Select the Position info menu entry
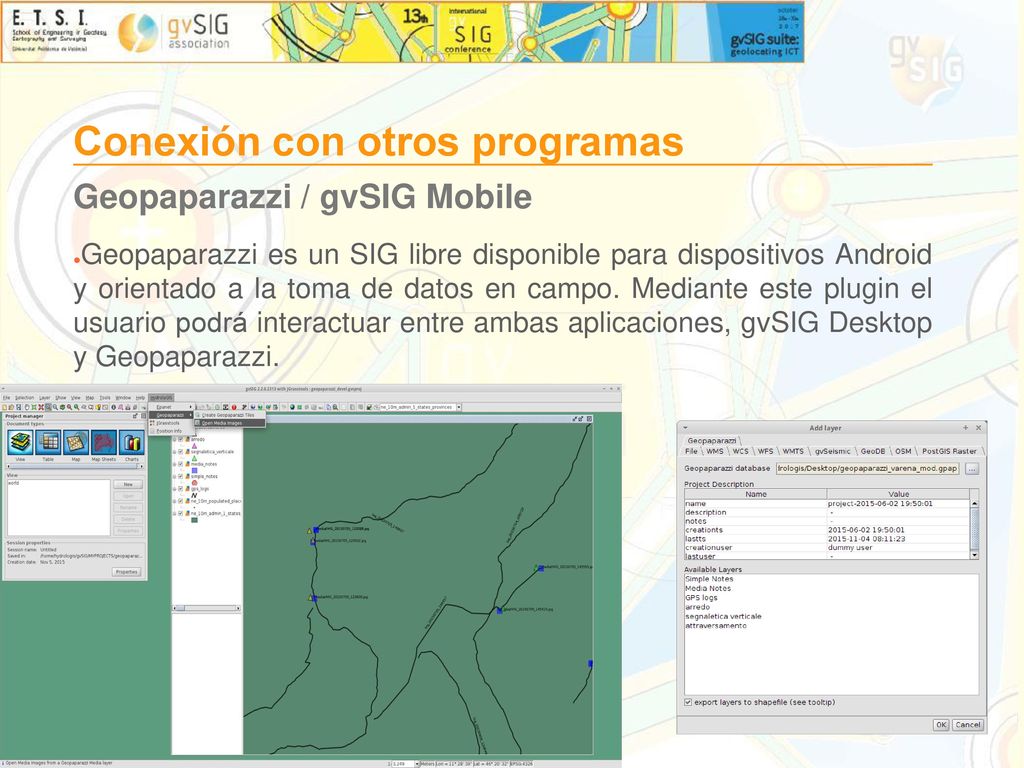Viewport: 1024px width, 768px height. click(171, 431)
